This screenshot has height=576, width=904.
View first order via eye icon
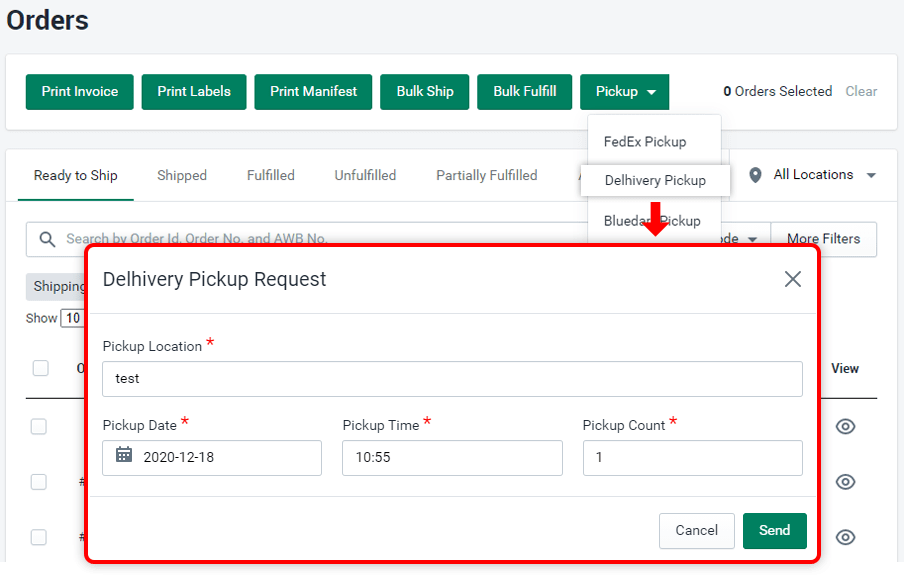point(845,427)
